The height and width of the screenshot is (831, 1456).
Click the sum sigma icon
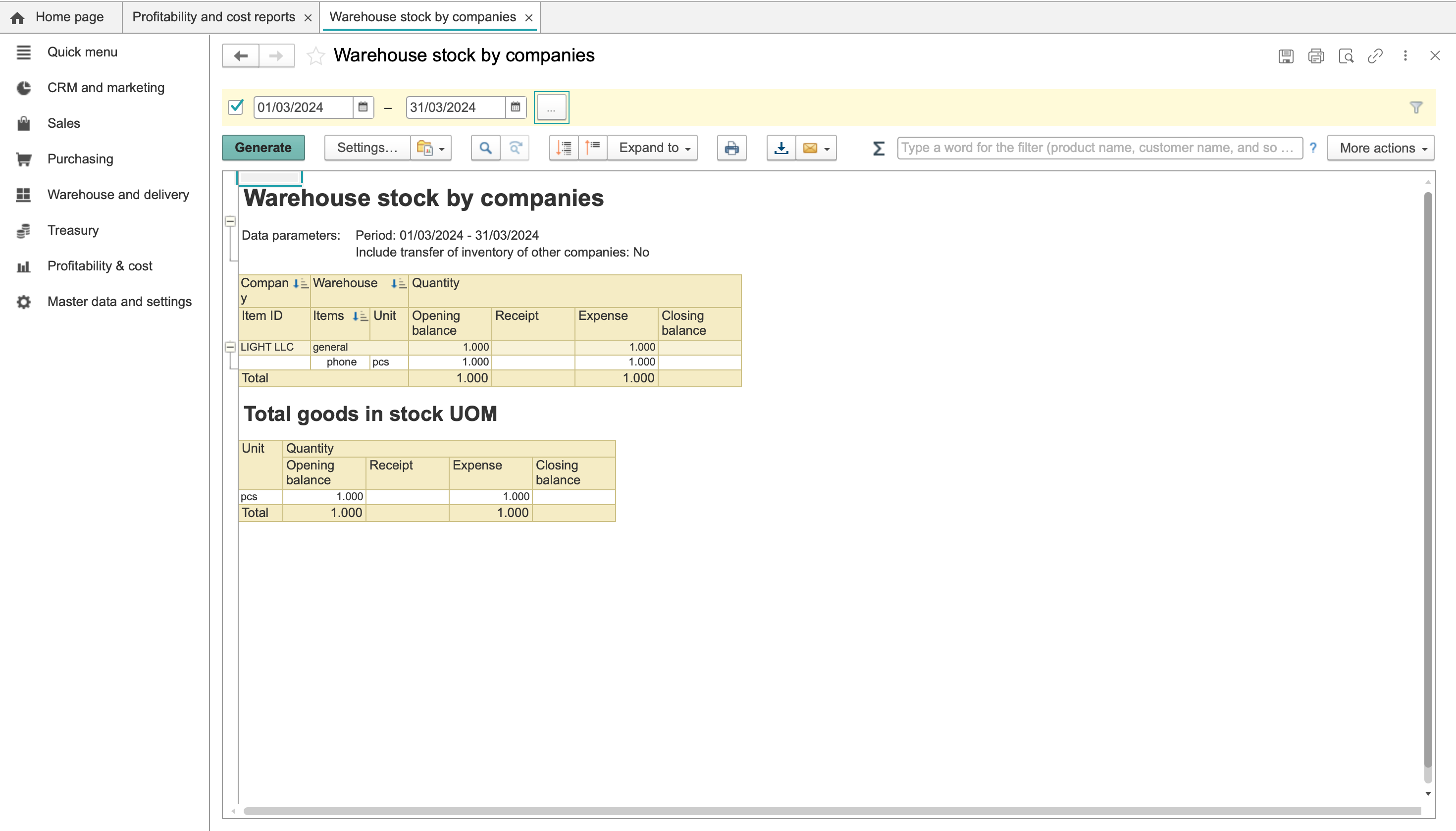pos(879,148)
